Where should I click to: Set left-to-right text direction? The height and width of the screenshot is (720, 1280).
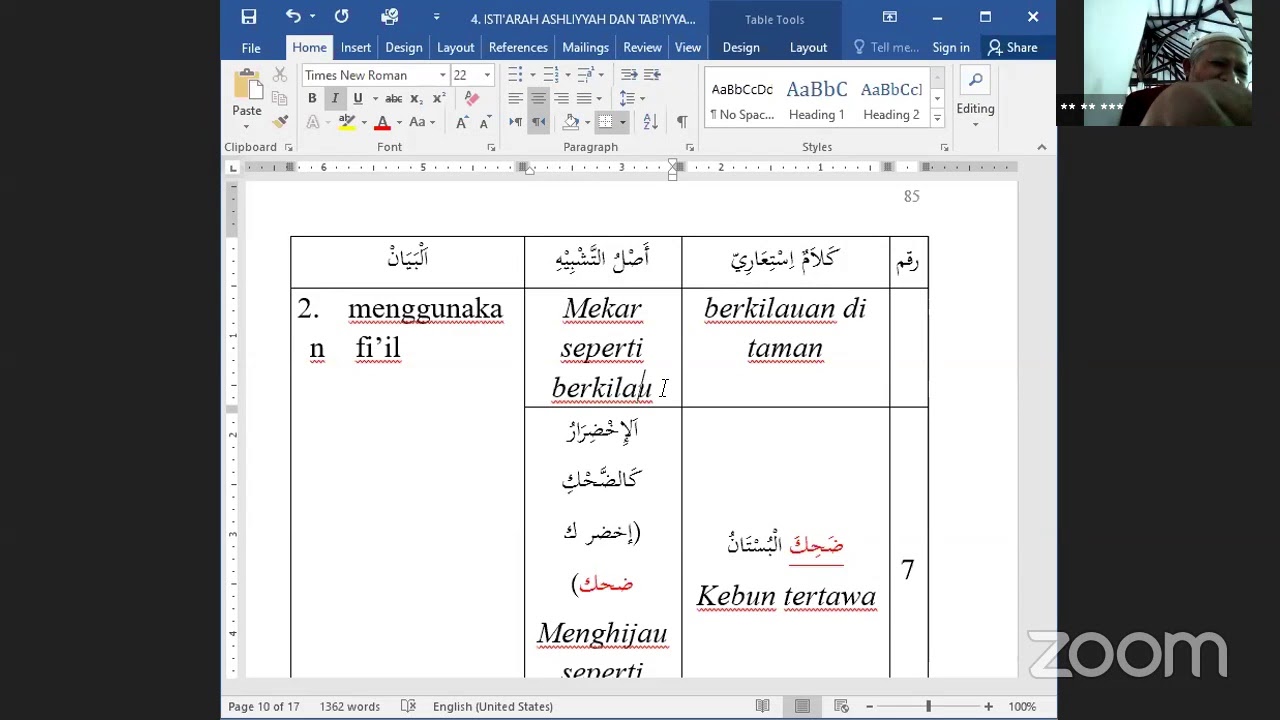tap(516, 122)
